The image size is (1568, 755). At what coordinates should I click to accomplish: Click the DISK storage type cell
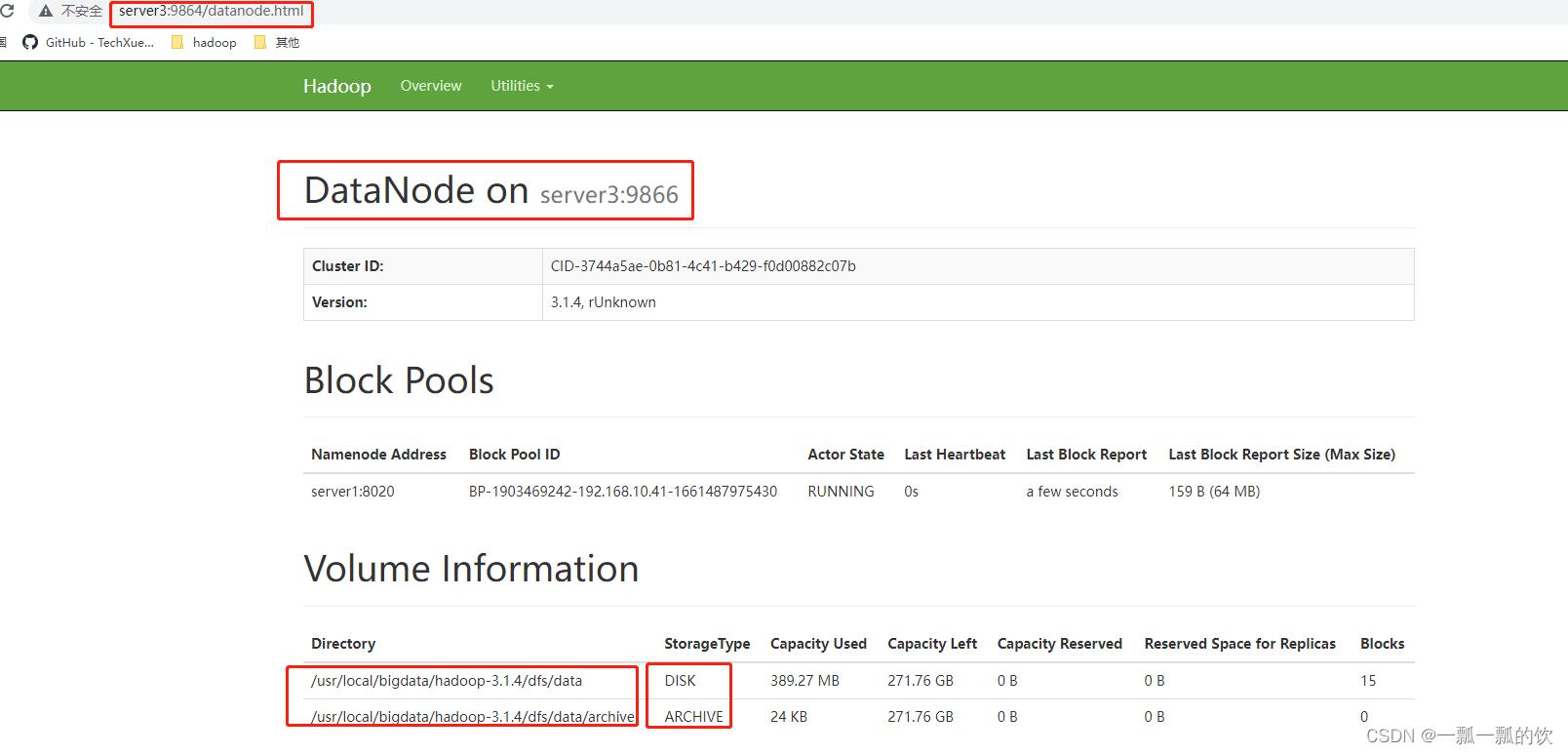pyautogui.click(x=680, y=681)
